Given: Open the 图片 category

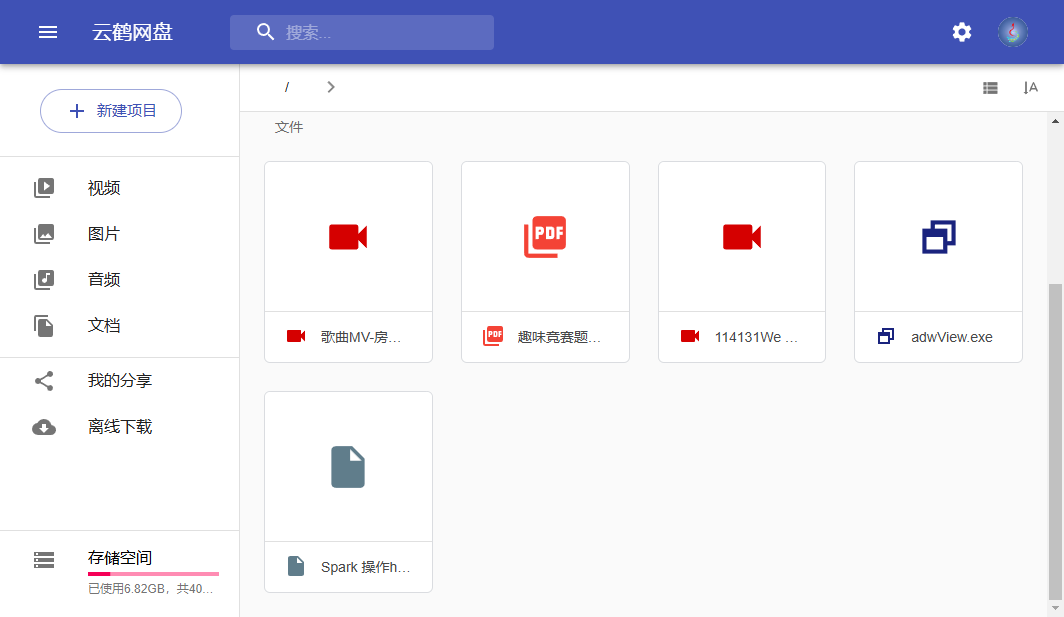Looking at the screenshot, I should click(x=104, y=234).
